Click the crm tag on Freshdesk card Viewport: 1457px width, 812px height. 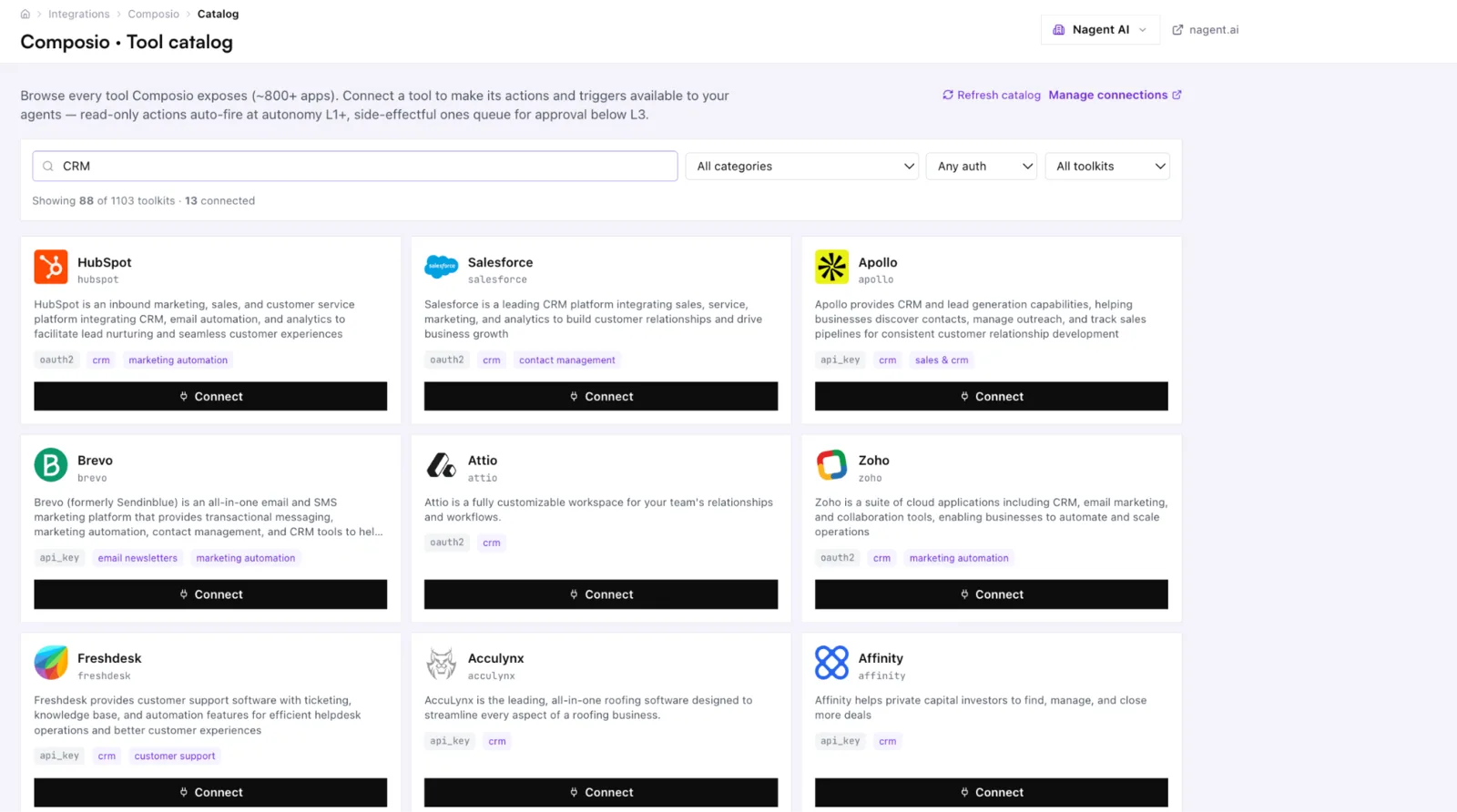click(107, 756)
